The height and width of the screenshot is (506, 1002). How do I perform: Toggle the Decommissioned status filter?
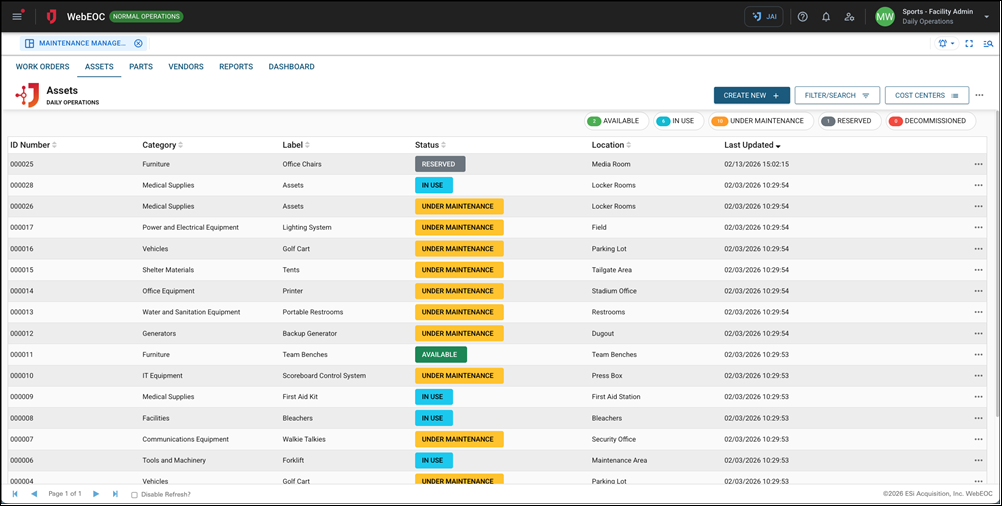click(x=930, y=121)
